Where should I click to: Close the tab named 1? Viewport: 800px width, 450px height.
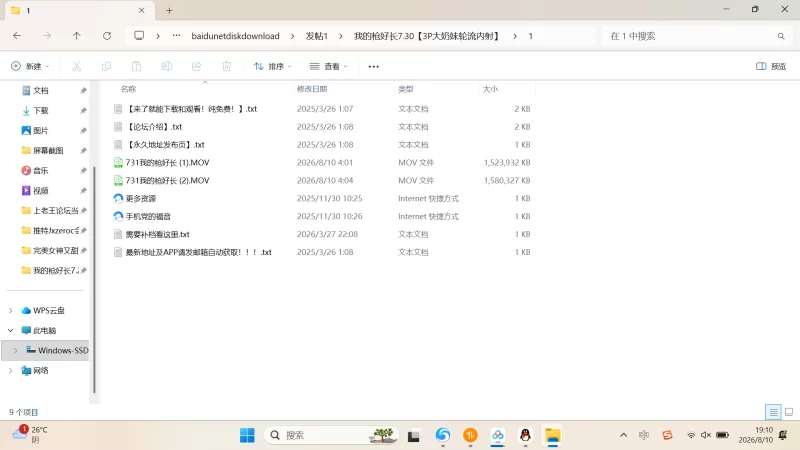[141, 10]
